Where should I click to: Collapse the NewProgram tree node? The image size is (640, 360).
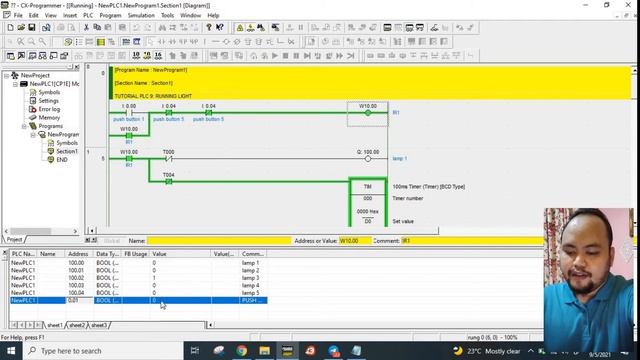[33, 135]
